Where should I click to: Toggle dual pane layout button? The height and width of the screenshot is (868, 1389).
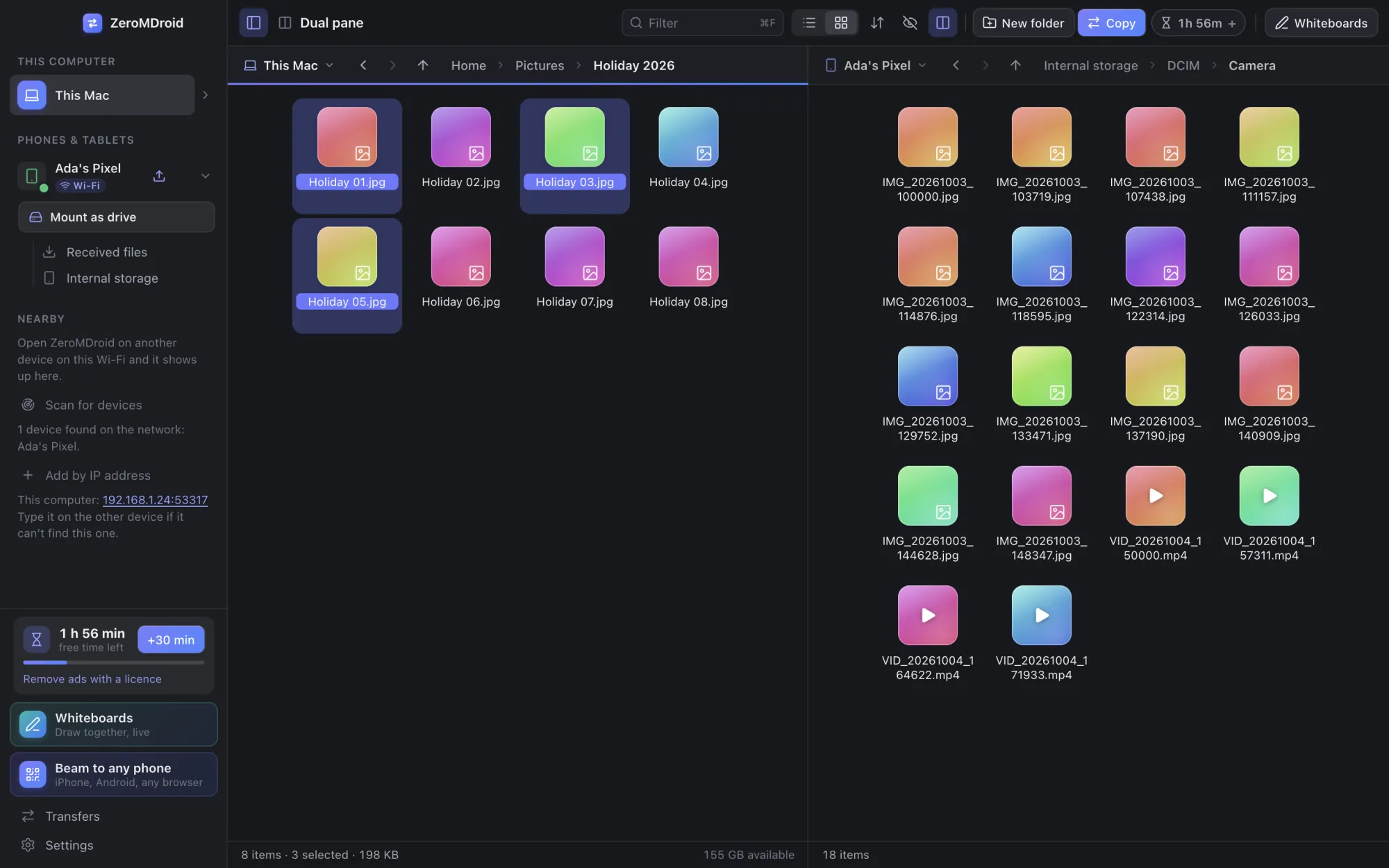point(942,23)
